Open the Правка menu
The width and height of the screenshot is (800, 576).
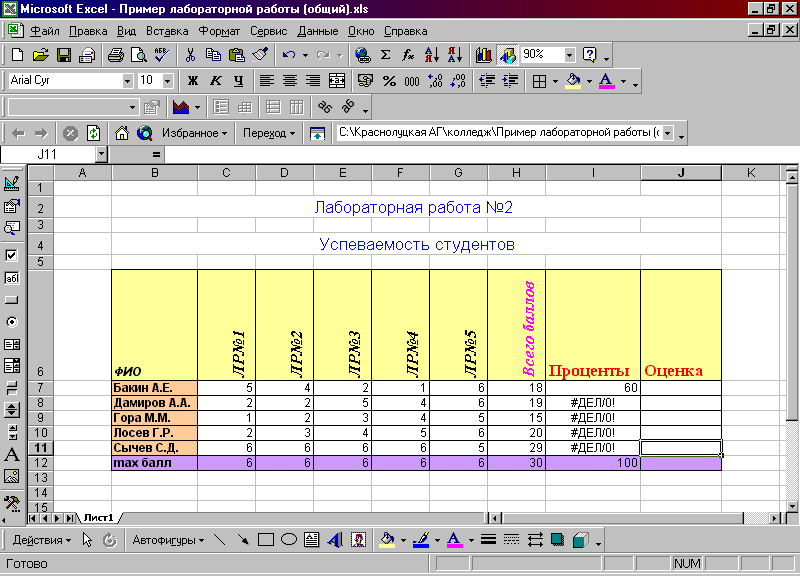coord(88,31)
